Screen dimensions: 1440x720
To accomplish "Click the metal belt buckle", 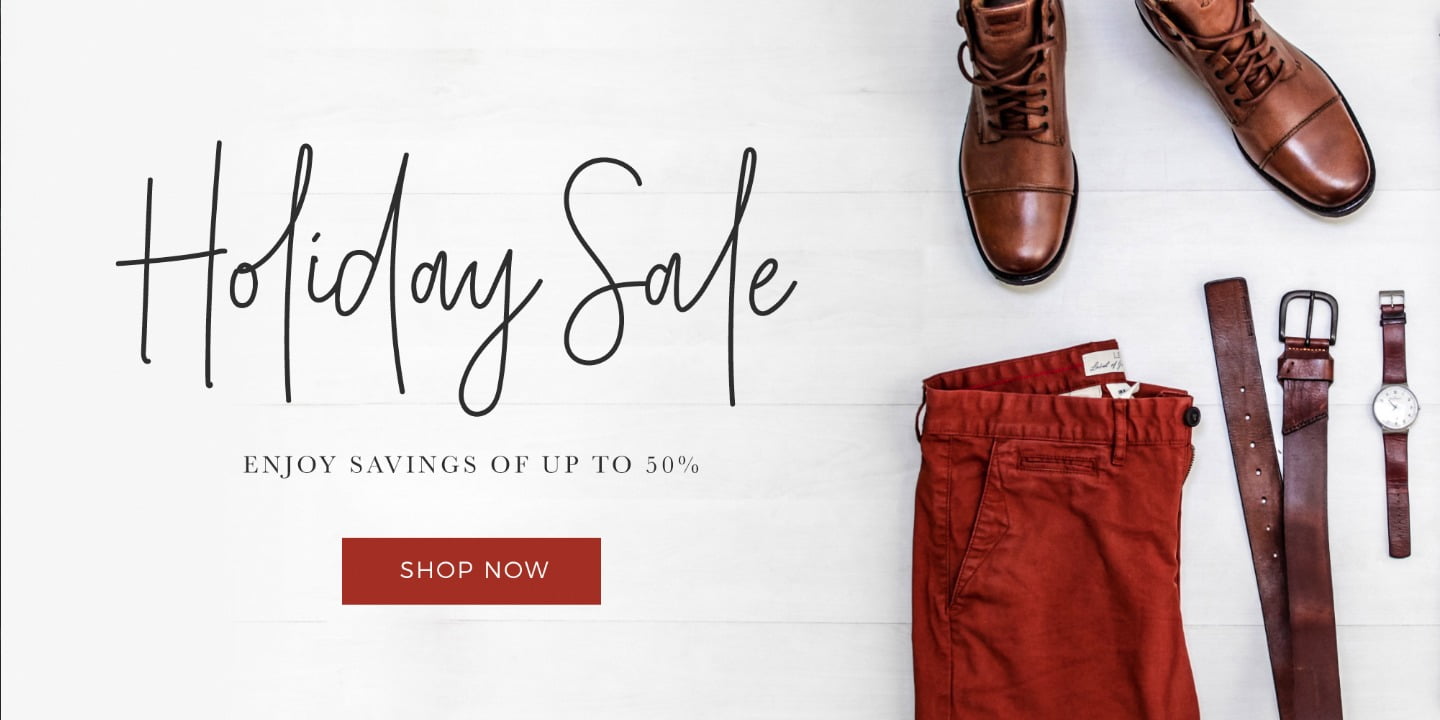I will (x=1307, y=317).
